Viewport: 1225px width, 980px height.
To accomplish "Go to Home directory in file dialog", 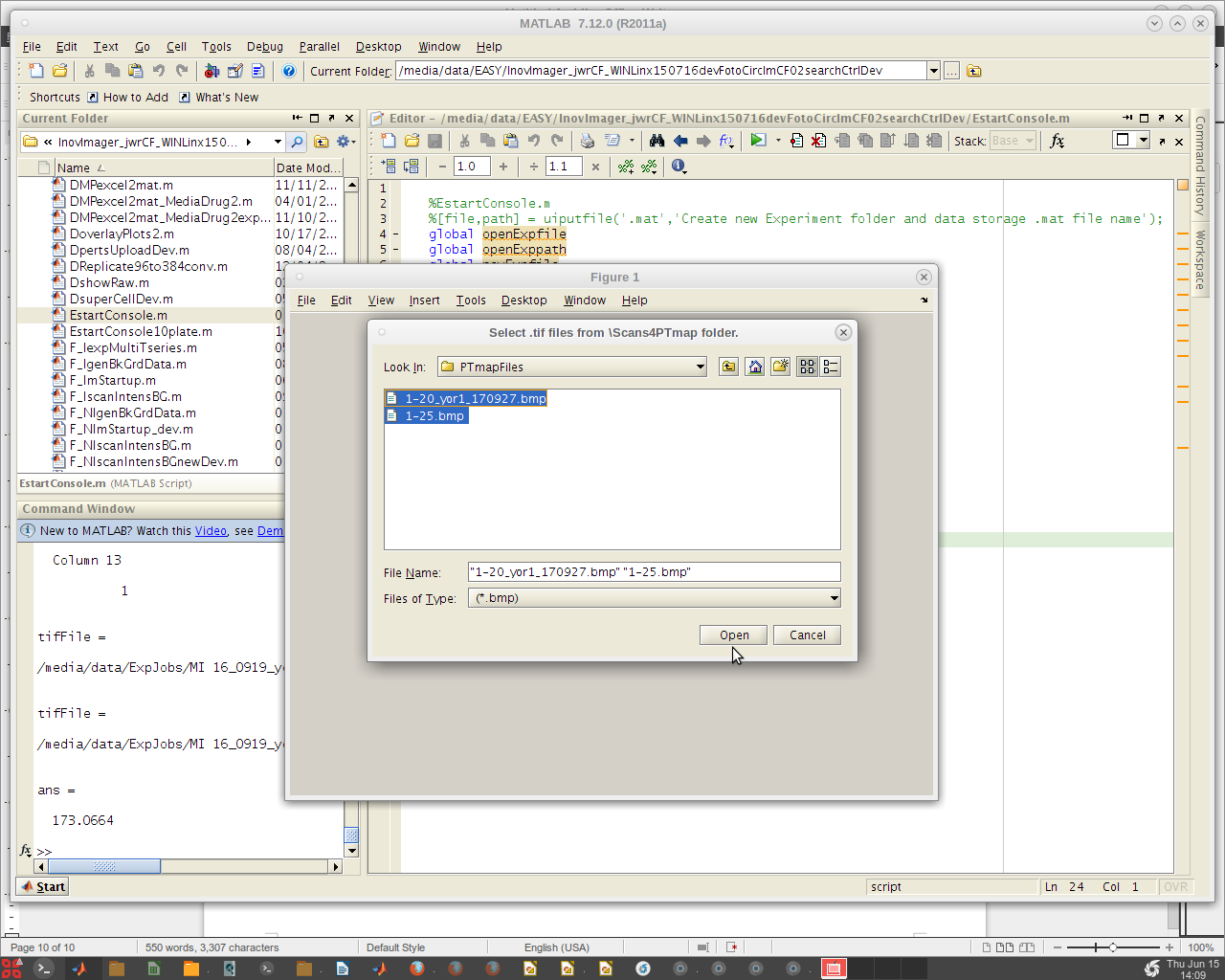I will pyautogui.click(x=755, y=367).
